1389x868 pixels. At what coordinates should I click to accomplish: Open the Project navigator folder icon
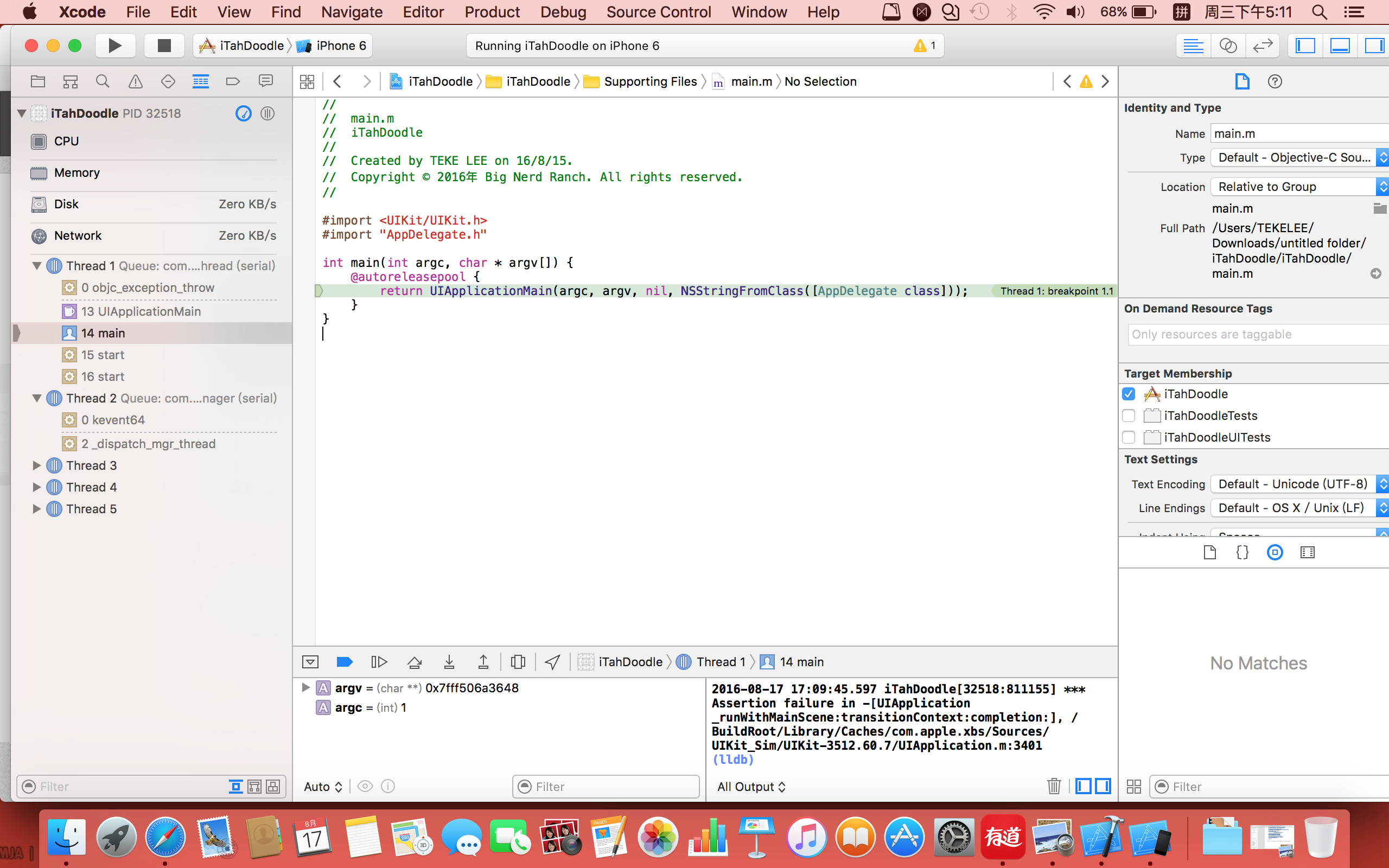tap(38, 81)
